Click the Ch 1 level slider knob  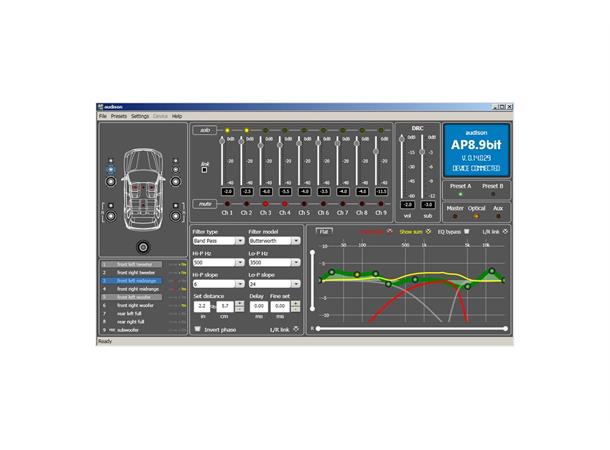coord(222,141)
